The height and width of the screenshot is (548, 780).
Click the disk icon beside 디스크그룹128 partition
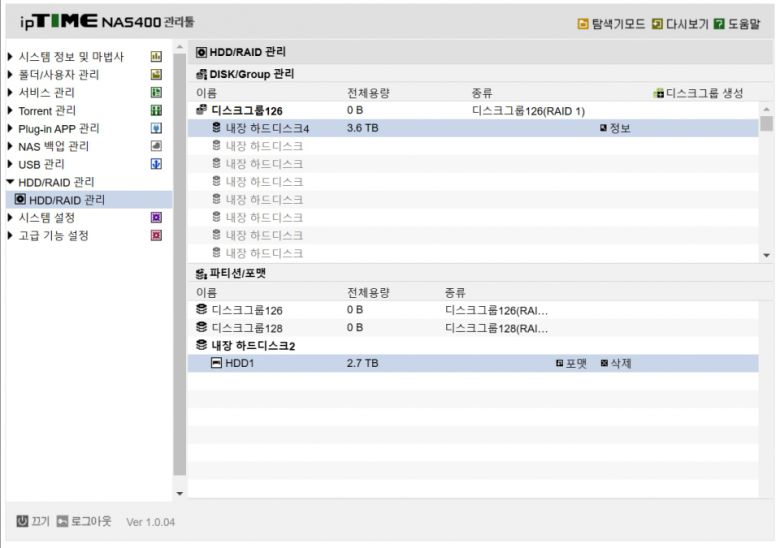(x=201, y=327)
